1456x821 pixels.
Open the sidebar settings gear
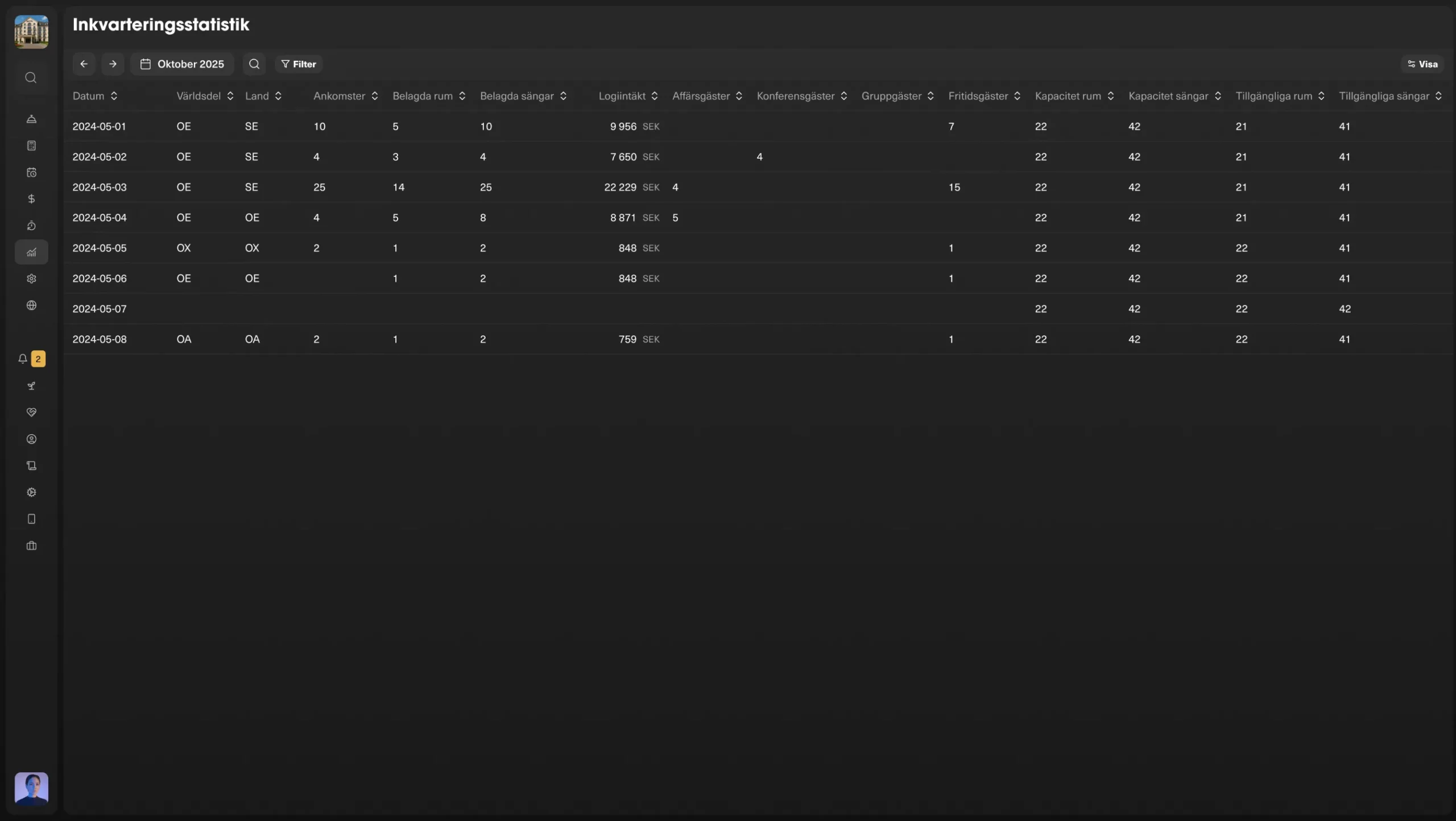(x=31, y=279)
